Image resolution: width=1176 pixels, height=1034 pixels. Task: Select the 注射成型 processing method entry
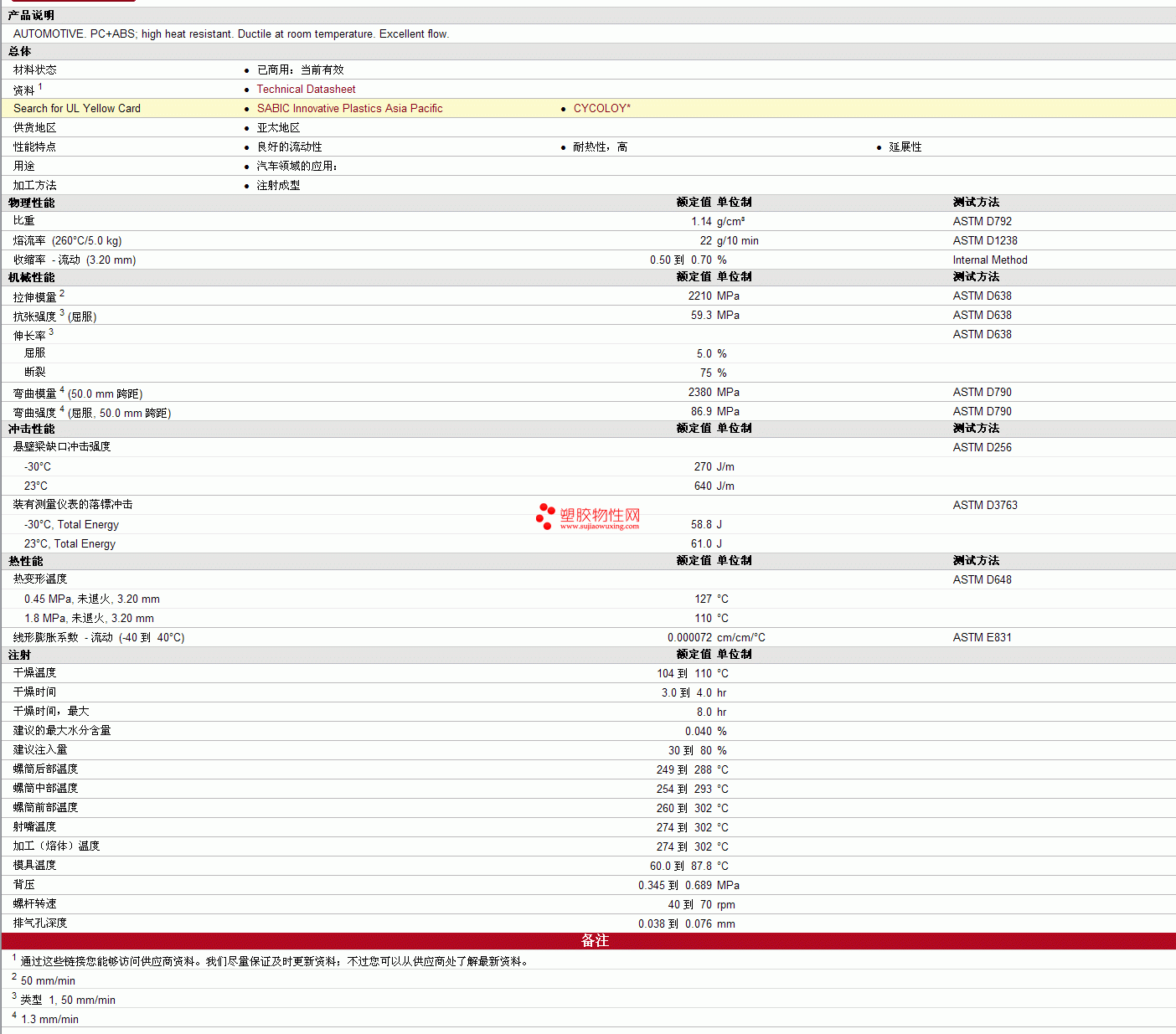278,185
